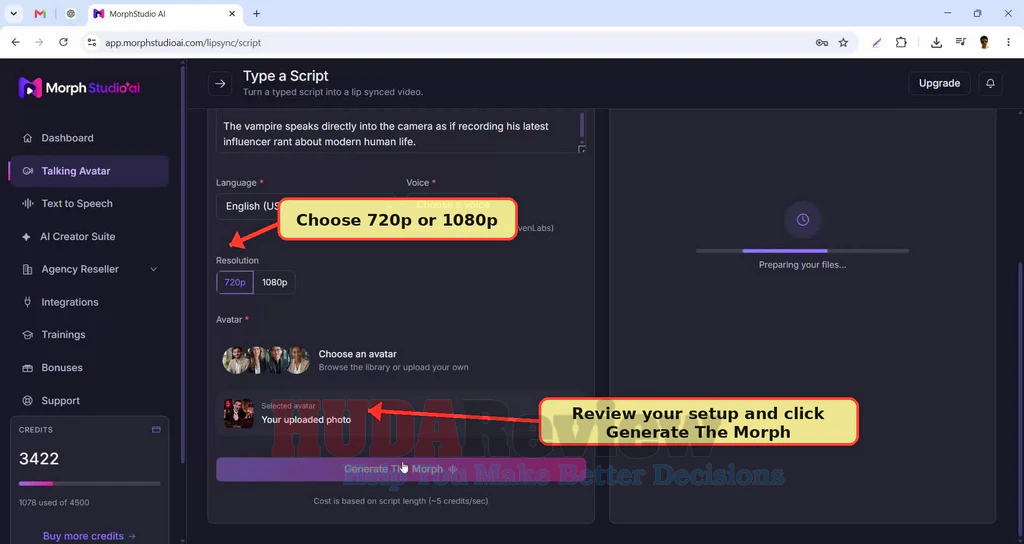Open a new browser tab
The height and width of the screenshot is (544, 1024).
tap(257, 14)
